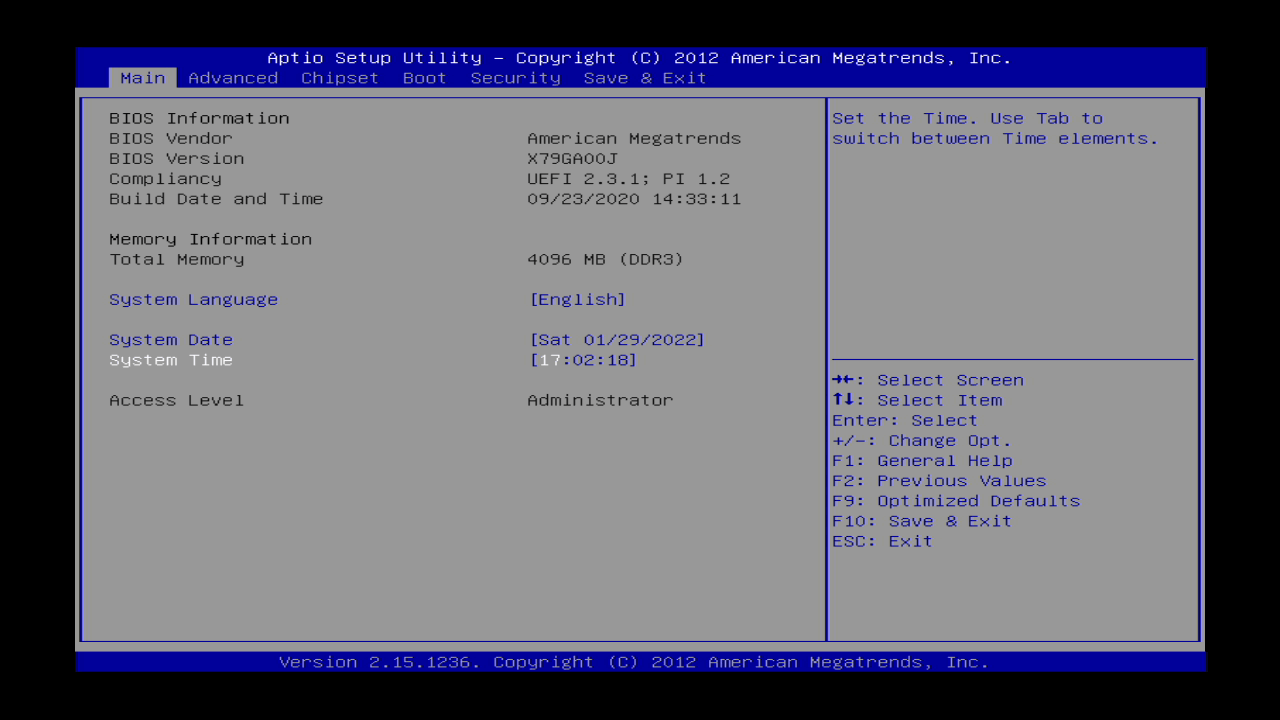
Task: Click the X79GA00J version value
Action: coord(572,158)
